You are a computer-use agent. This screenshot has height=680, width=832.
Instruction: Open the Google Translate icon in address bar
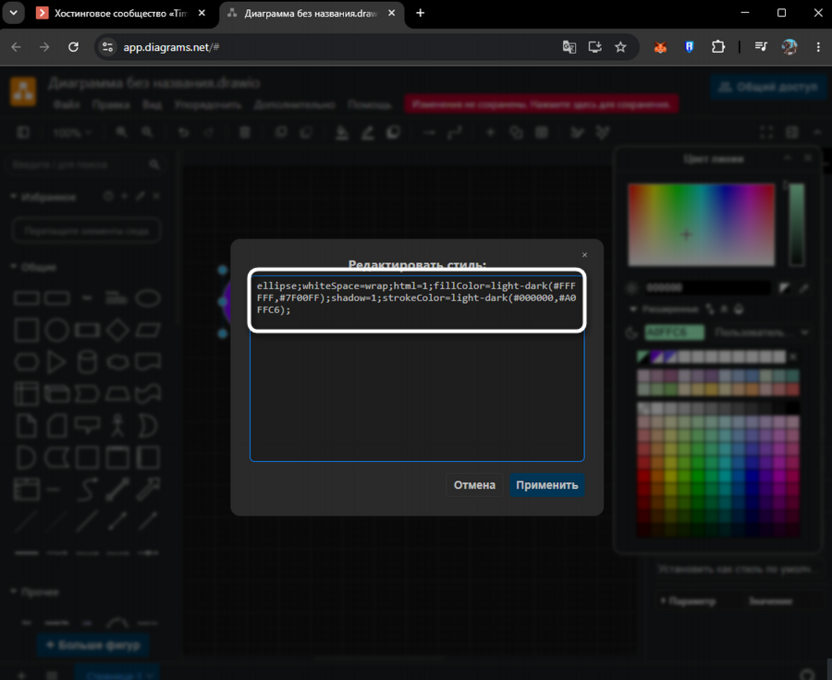pyautogui.click(x=569, y=47)
